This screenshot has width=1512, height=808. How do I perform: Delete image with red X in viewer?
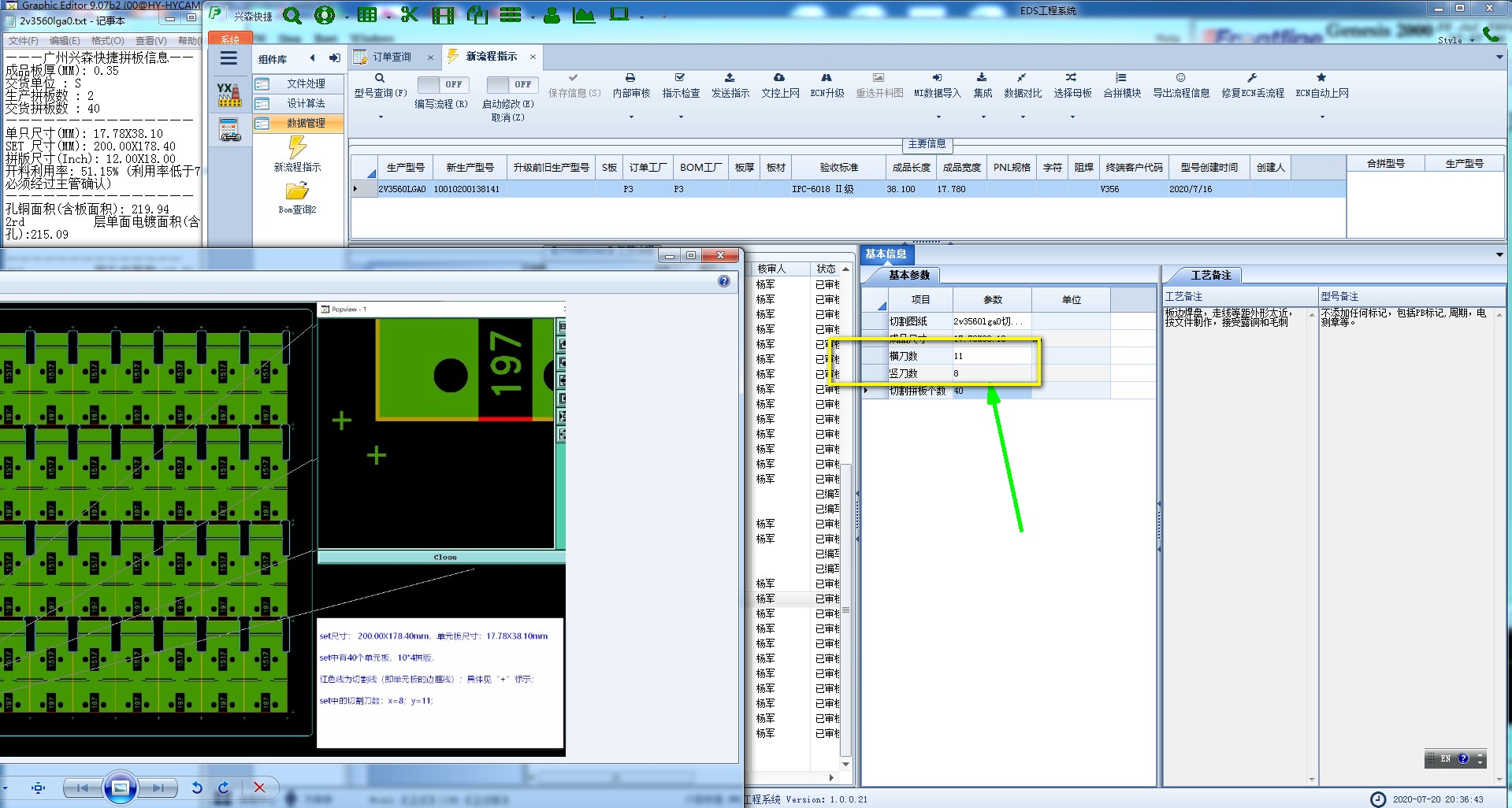(x=259, y=788)
